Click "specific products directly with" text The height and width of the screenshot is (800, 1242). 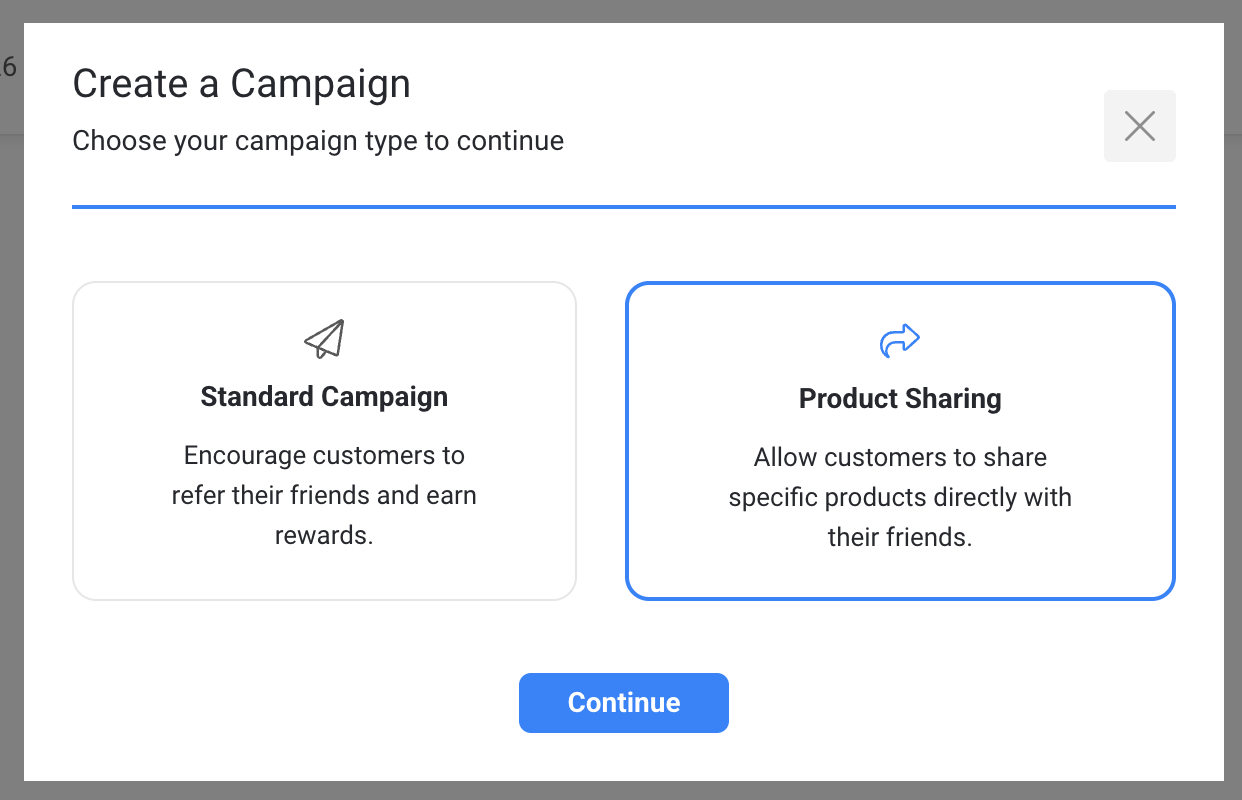pos(900,497)
